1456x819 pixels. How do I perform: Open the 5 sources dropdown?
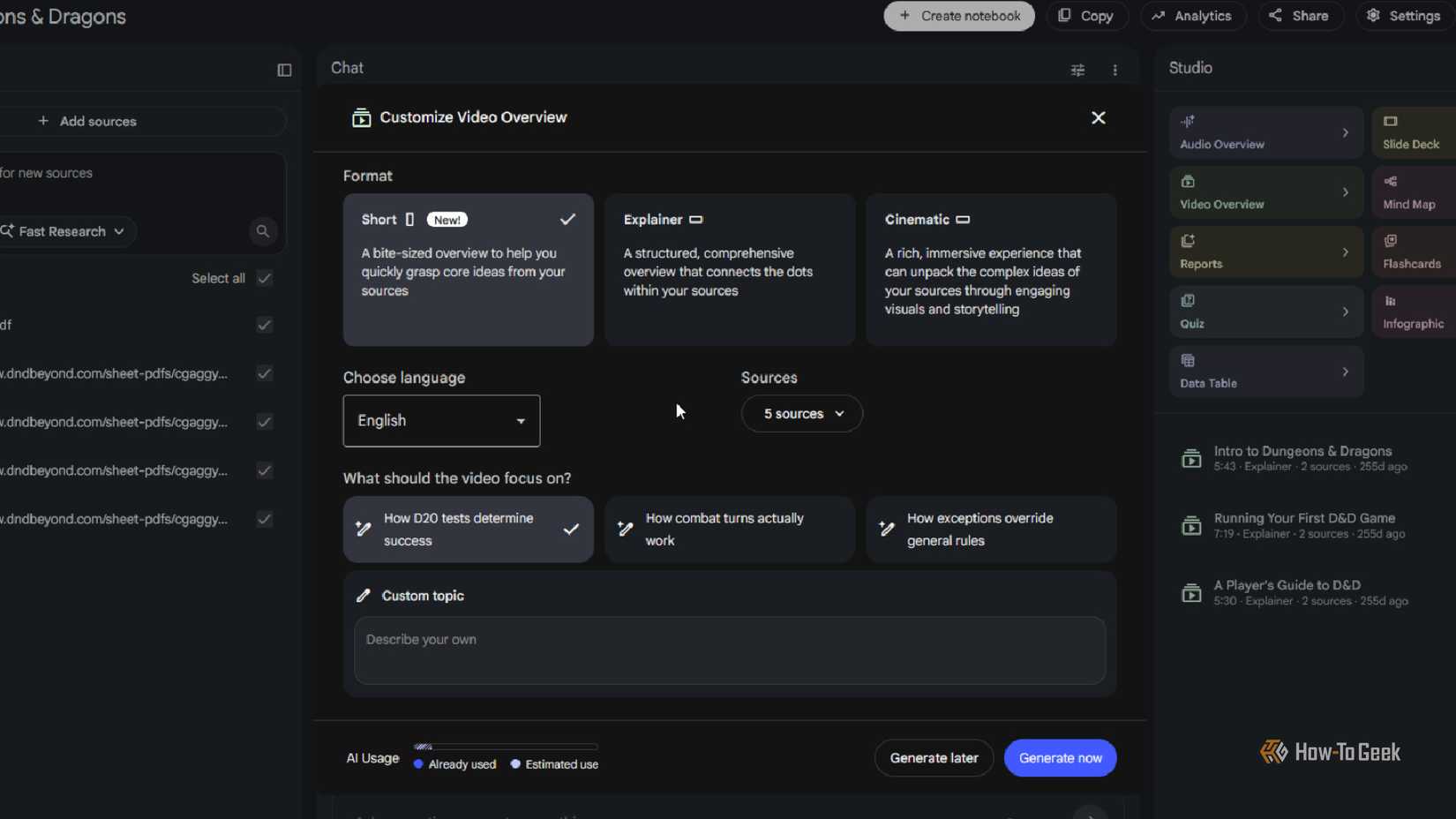coord(801,414)
